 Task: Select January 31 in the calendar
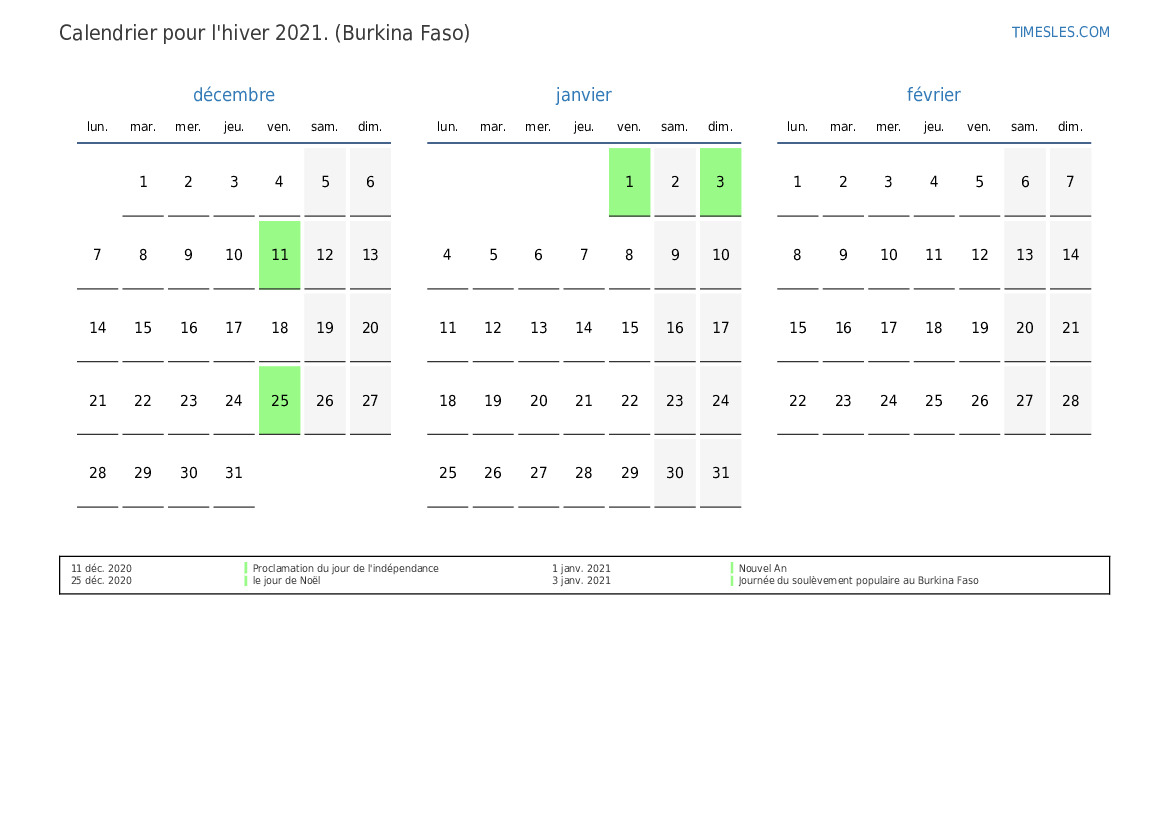pyautogui.click(x=720, y=473)
